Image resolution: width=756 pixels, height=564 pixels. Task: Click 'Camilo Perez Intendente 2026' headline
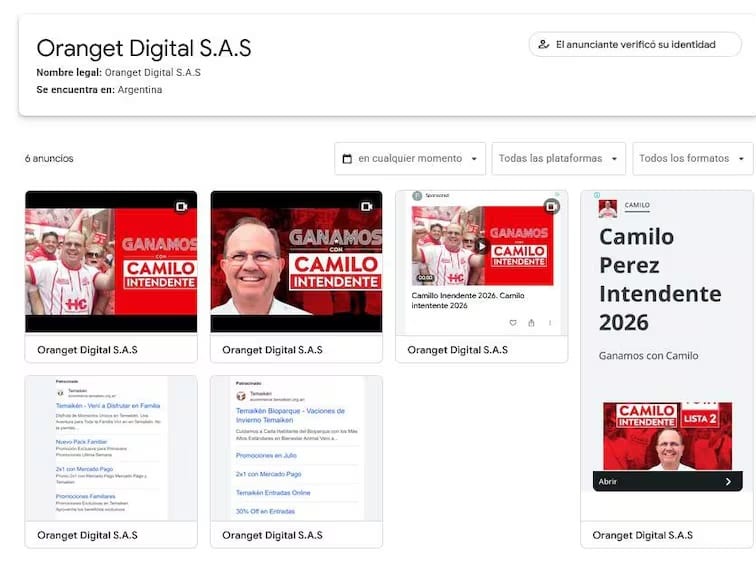point(660,280)
